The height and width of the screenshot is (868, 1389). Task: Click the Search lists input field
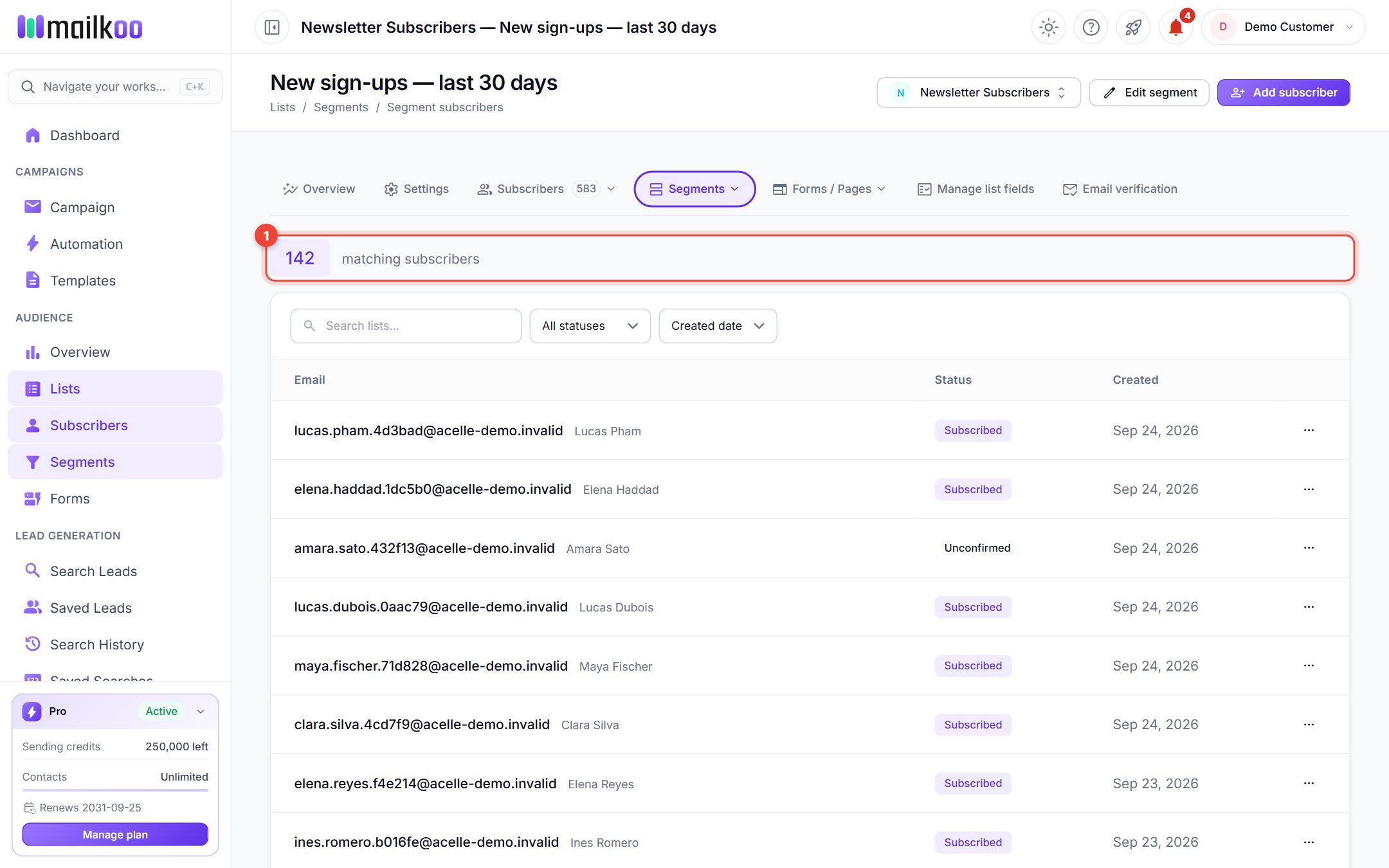pos(406,326)
